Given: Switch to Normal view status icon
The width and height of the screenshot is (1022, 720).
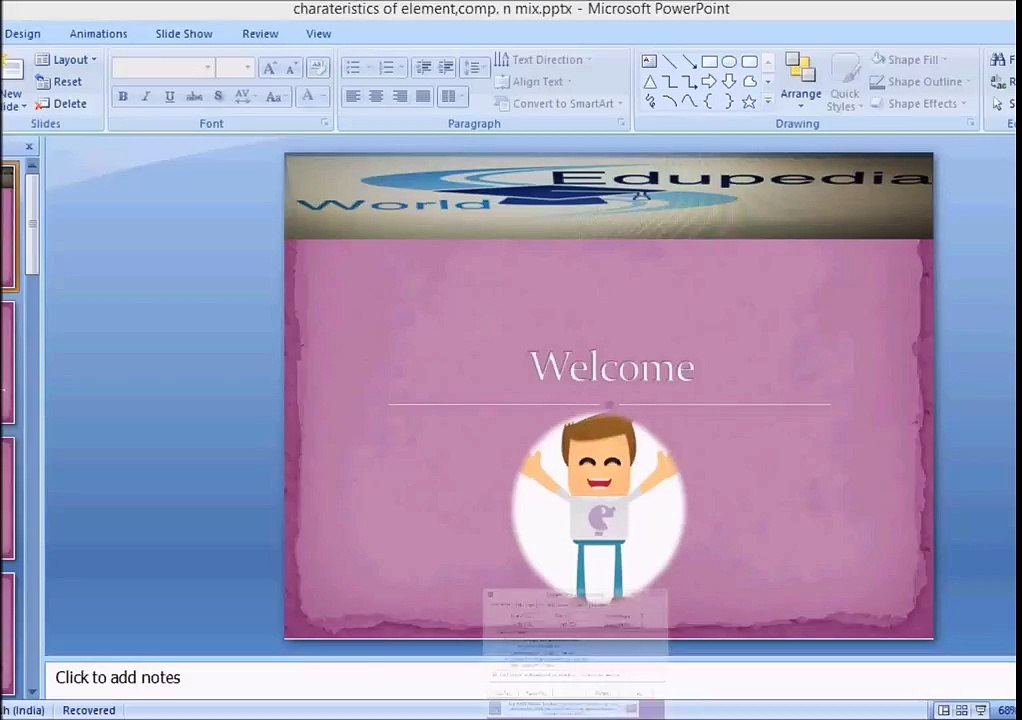Looking at the screenshot, I should click(x=944, y=710).
